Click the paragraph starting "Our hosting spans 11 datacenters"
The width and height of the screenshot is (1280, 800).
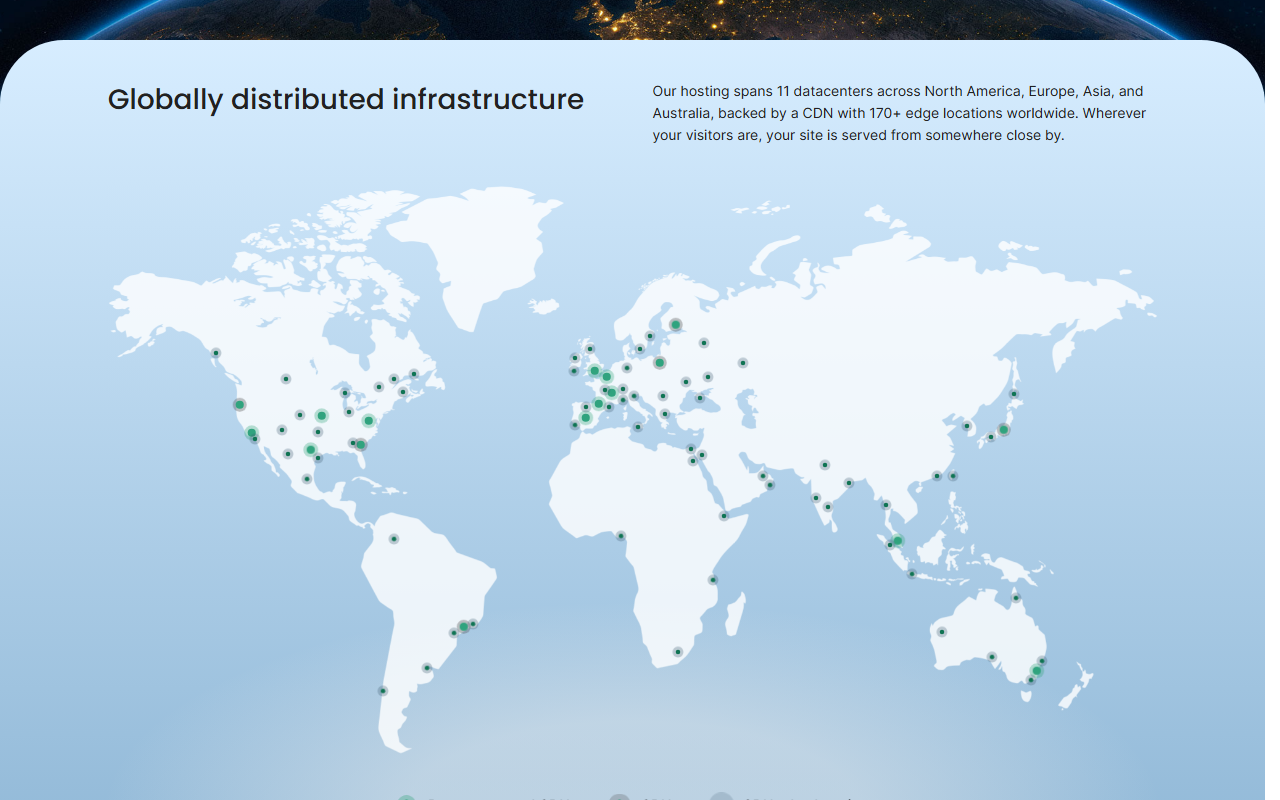(x=899, y=113)
